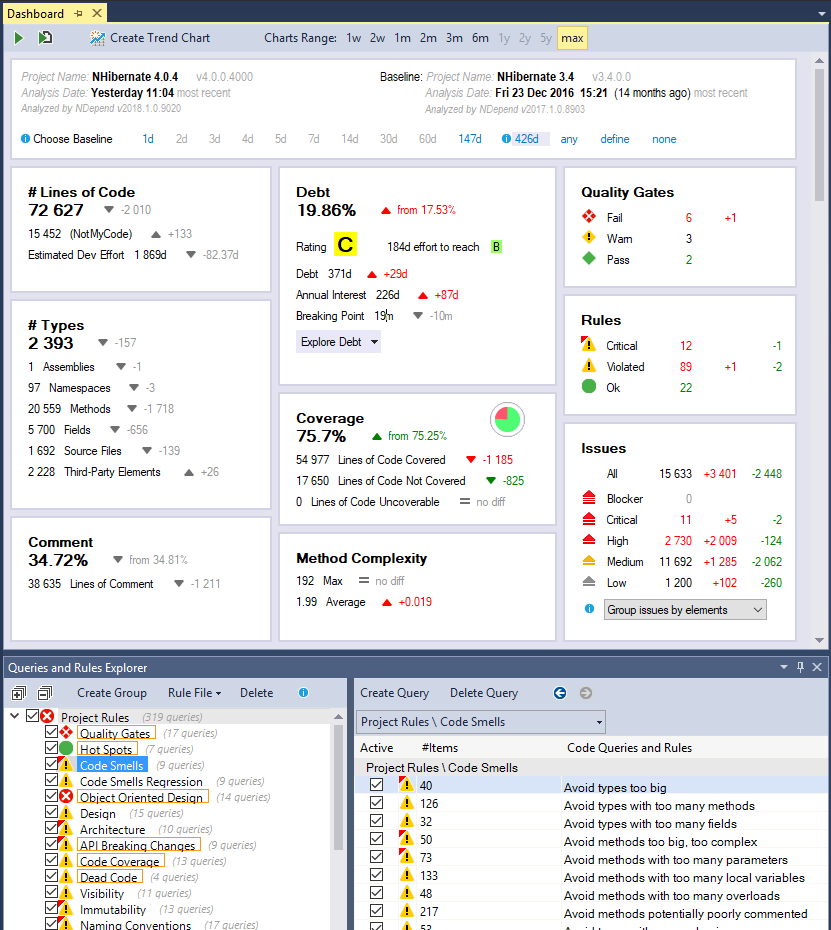Pin the Dashboard tab
This screenshot has width=831, height=930.
79,13
